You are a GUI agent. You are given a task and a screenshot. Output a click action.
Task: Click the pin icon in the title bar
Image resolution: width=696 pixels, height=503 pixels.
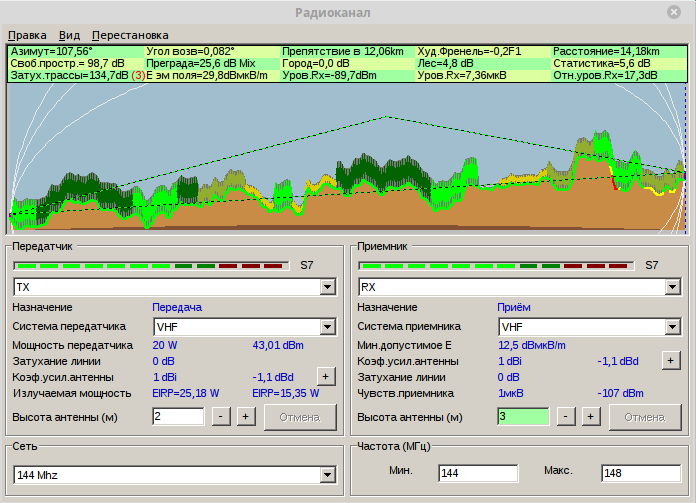point(674,11)
